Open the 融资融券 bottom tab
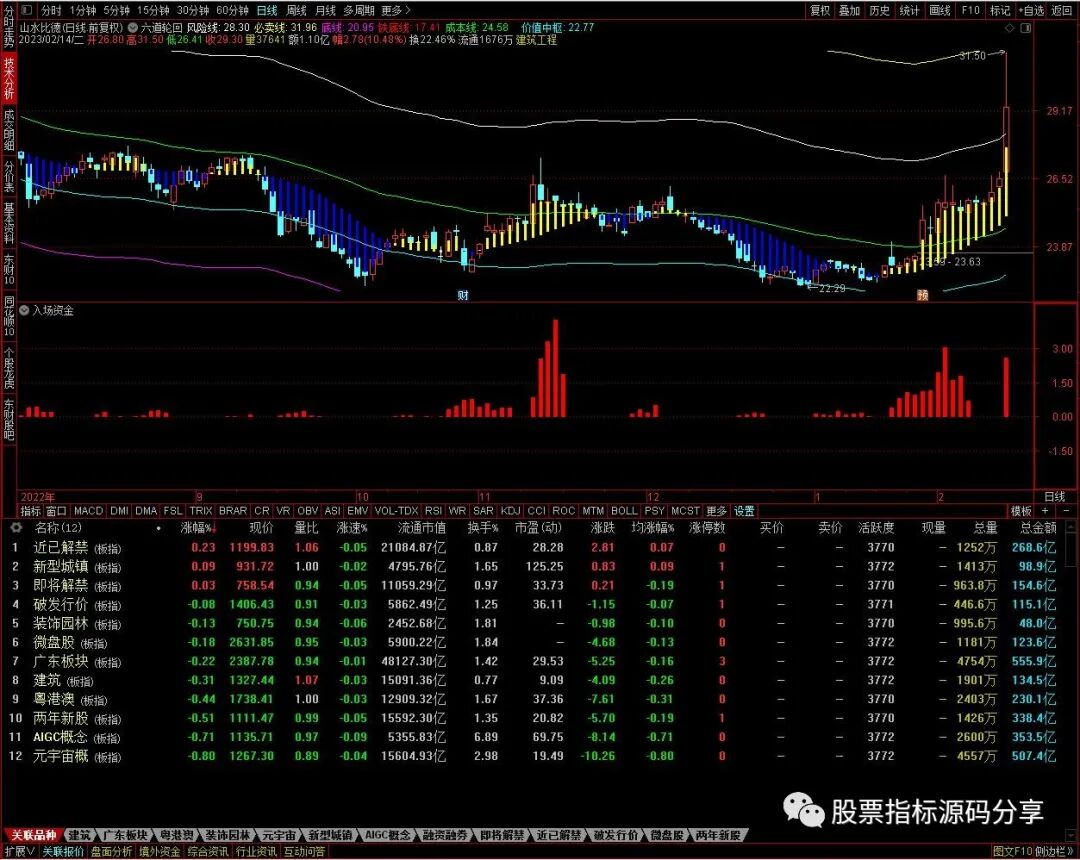 (x=445, y=835)
